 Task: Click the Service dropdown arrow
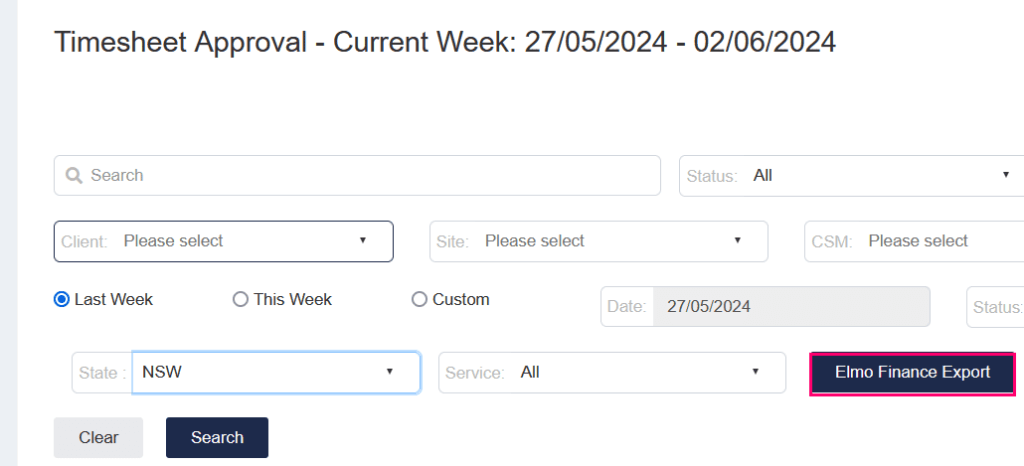pyautogui.click(x=755, y=372)
